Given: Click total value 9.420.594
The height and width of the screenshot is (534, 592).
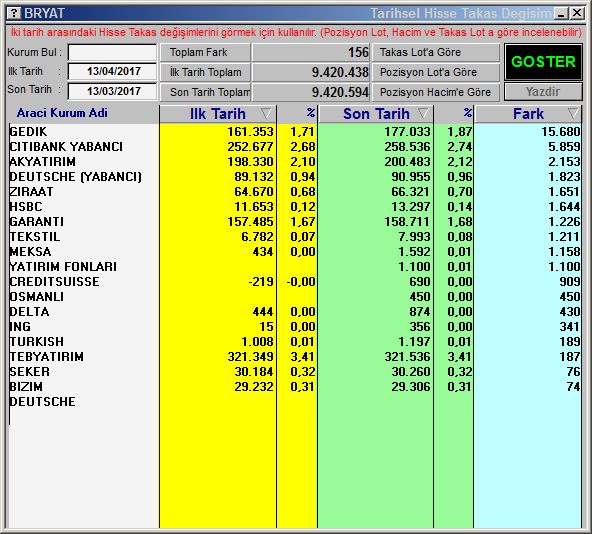Looking at the screenshot, I should pyautogui.click(x=340, y=92).
